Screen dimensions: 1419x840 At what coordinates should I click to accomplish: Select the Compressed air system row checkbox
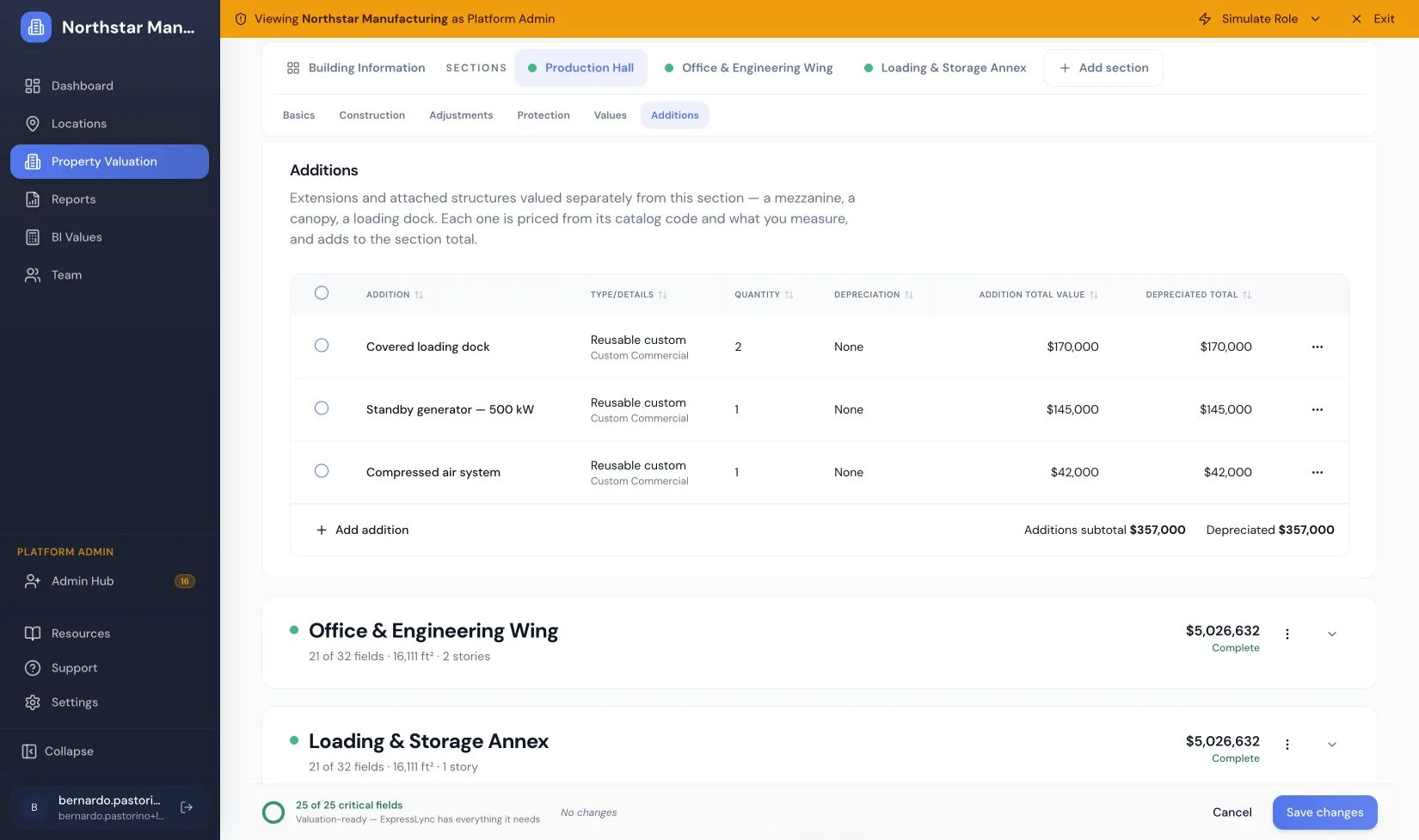(x=322, y=471)
